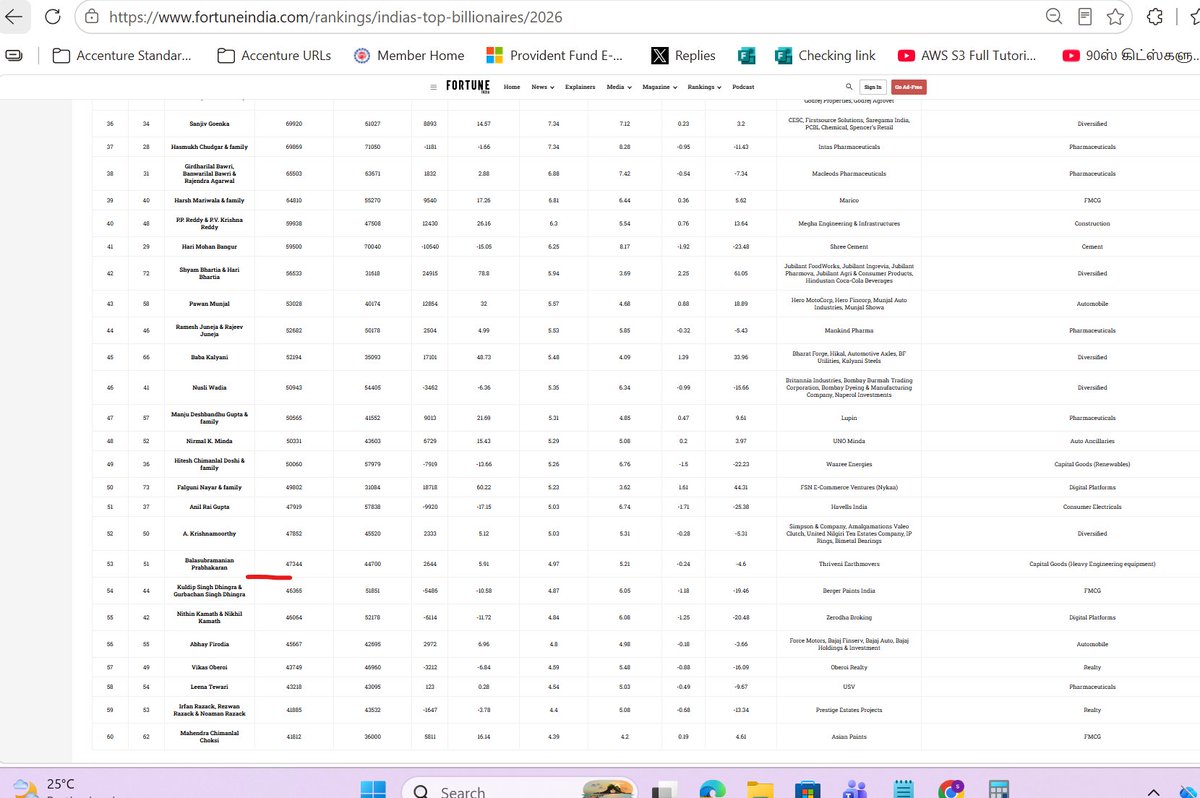
Task: Open the Checking link bookmark
Action: (823, 56)
